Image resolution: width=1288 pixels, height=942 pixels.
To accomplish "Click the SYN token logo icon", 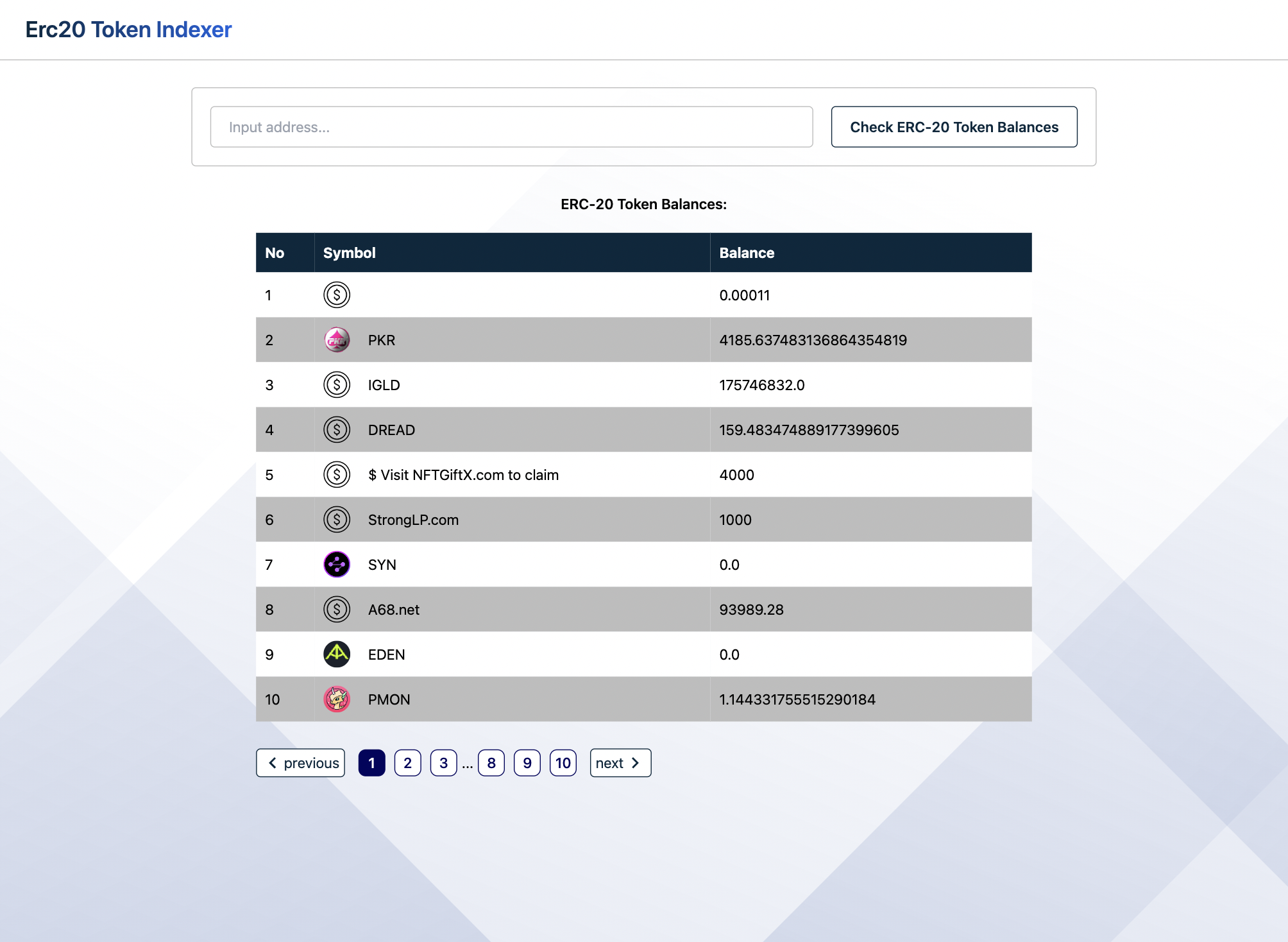I will 337,565.
